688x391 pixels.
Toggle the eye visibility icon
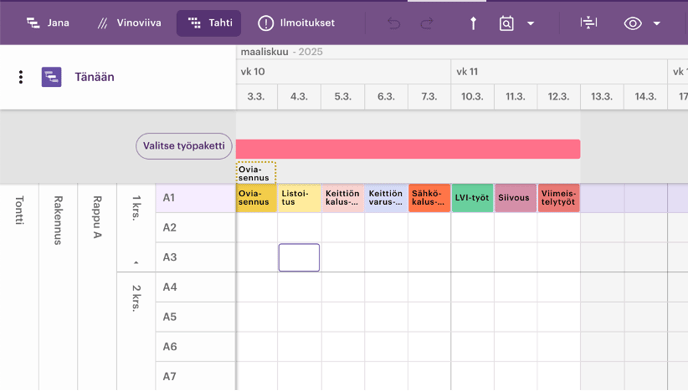coord(633,23)
